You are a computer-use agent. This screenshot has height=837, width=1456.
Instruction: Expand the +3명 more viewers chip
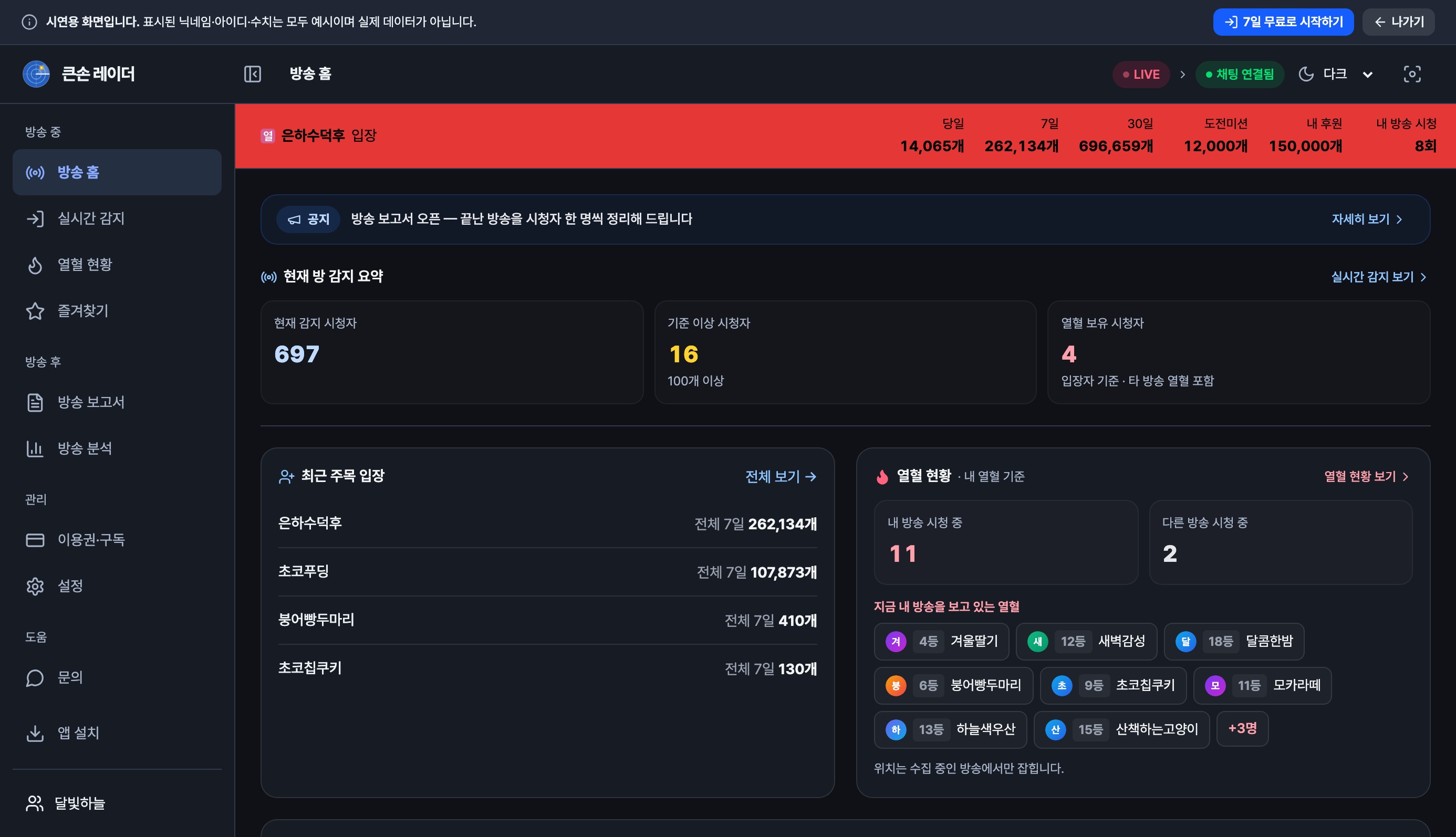1242,729
